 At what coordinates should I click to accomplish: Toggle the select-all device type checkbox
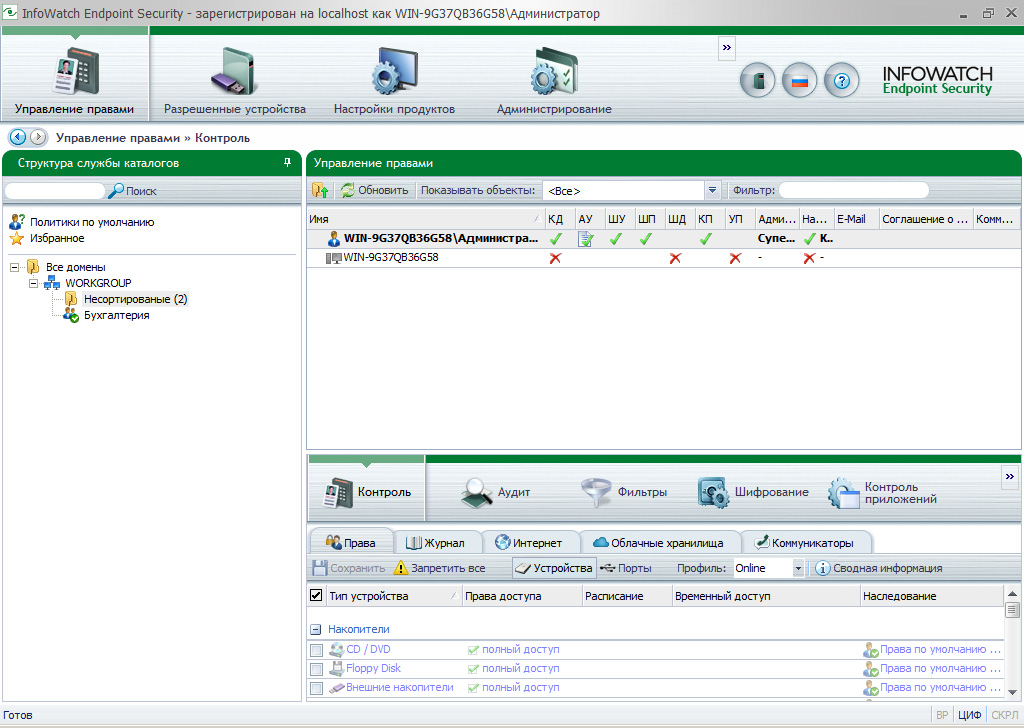tap(316, 596)
